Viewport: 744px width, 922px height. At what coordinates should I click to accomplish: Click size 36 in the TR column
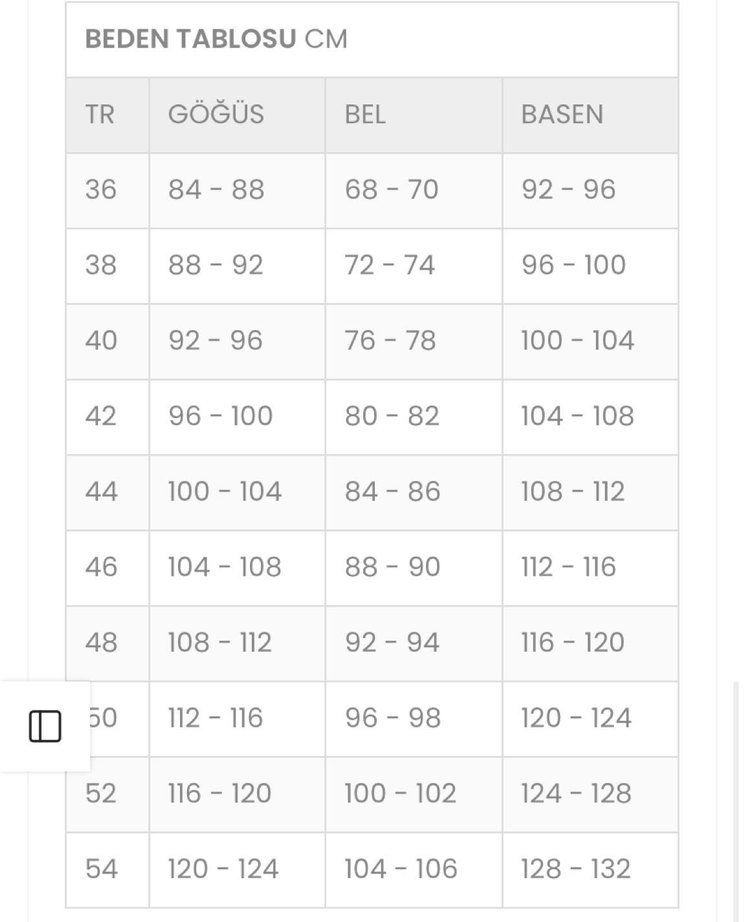103,190
